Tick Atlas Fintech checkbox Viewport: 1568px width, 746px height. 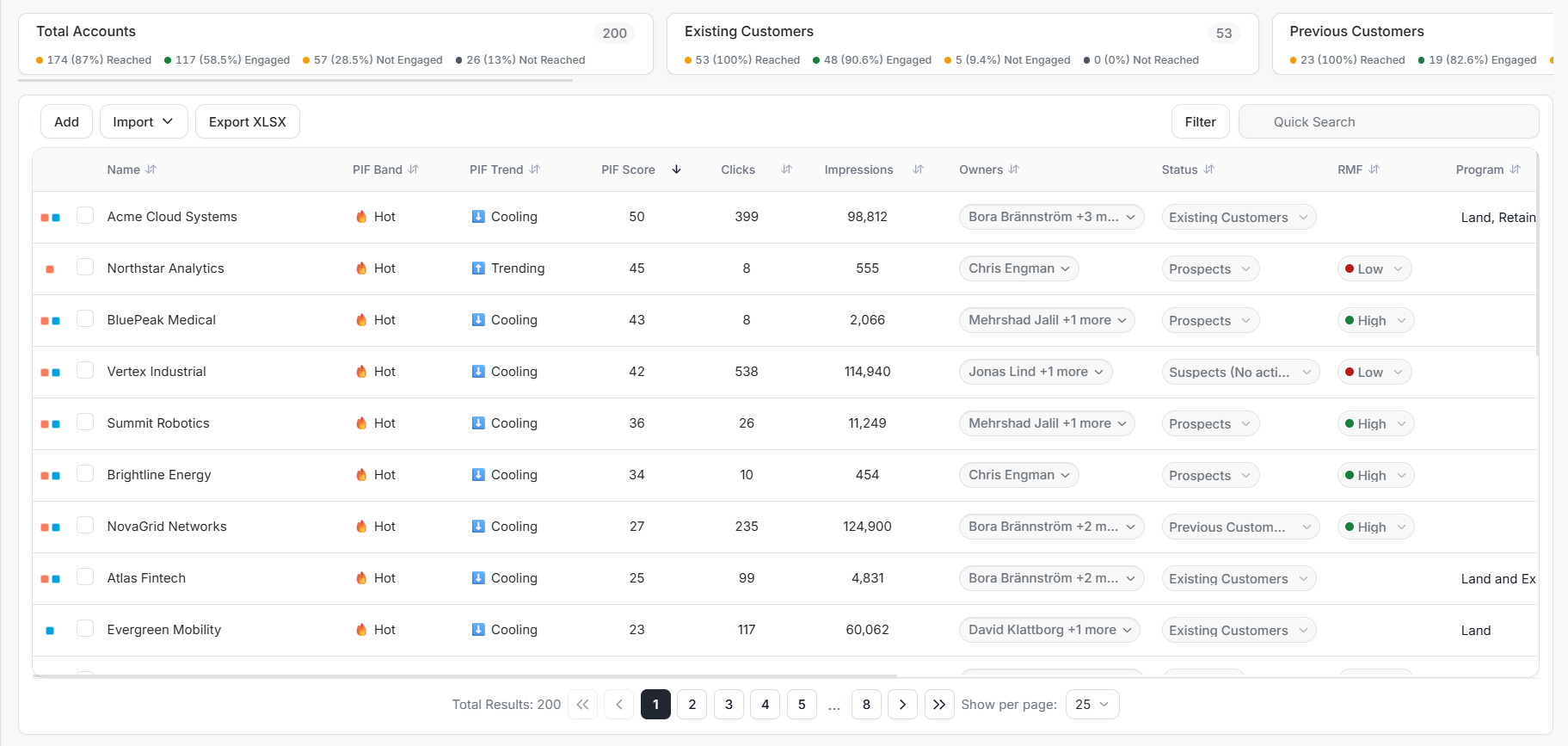[x=85, y=576]
